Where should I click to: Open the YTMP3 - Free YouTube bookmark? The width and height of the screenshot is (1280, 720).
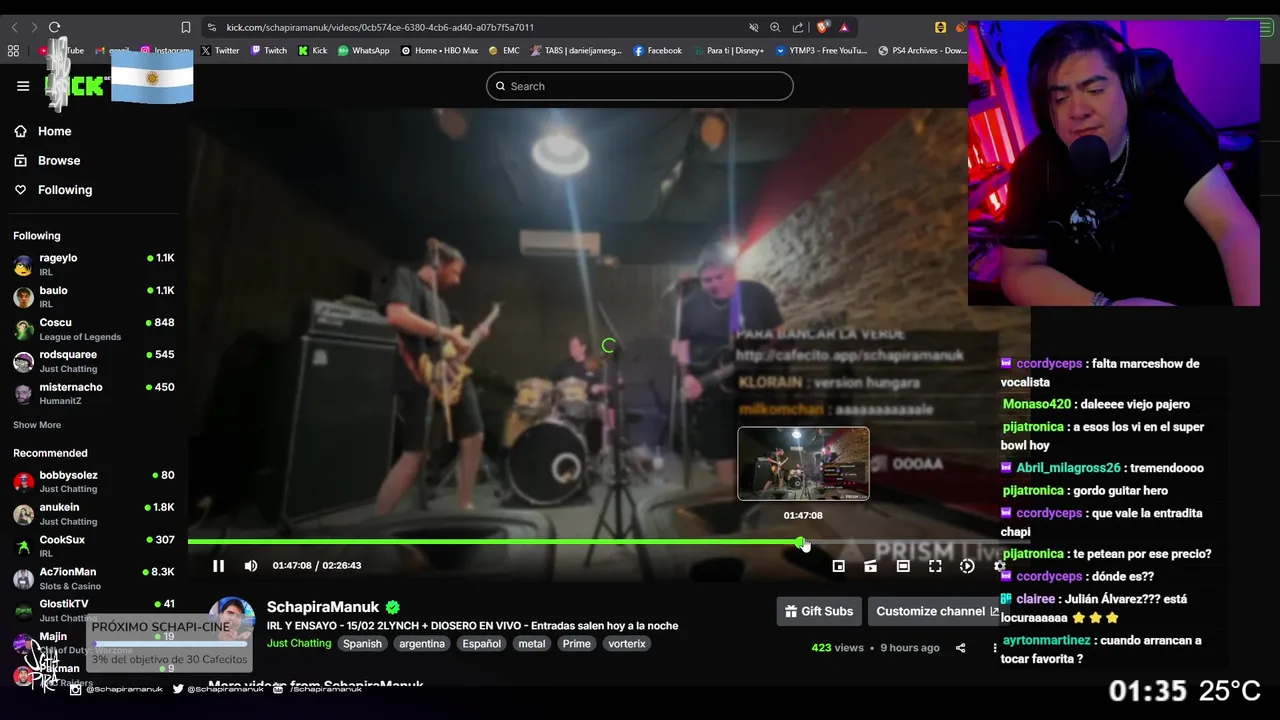(x=822, y=50)
